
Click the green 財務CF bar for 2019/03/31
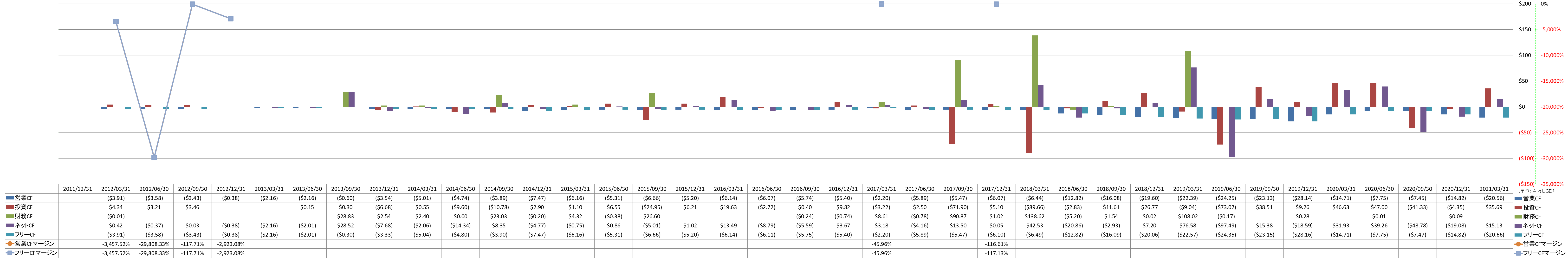pos(1188,79)
